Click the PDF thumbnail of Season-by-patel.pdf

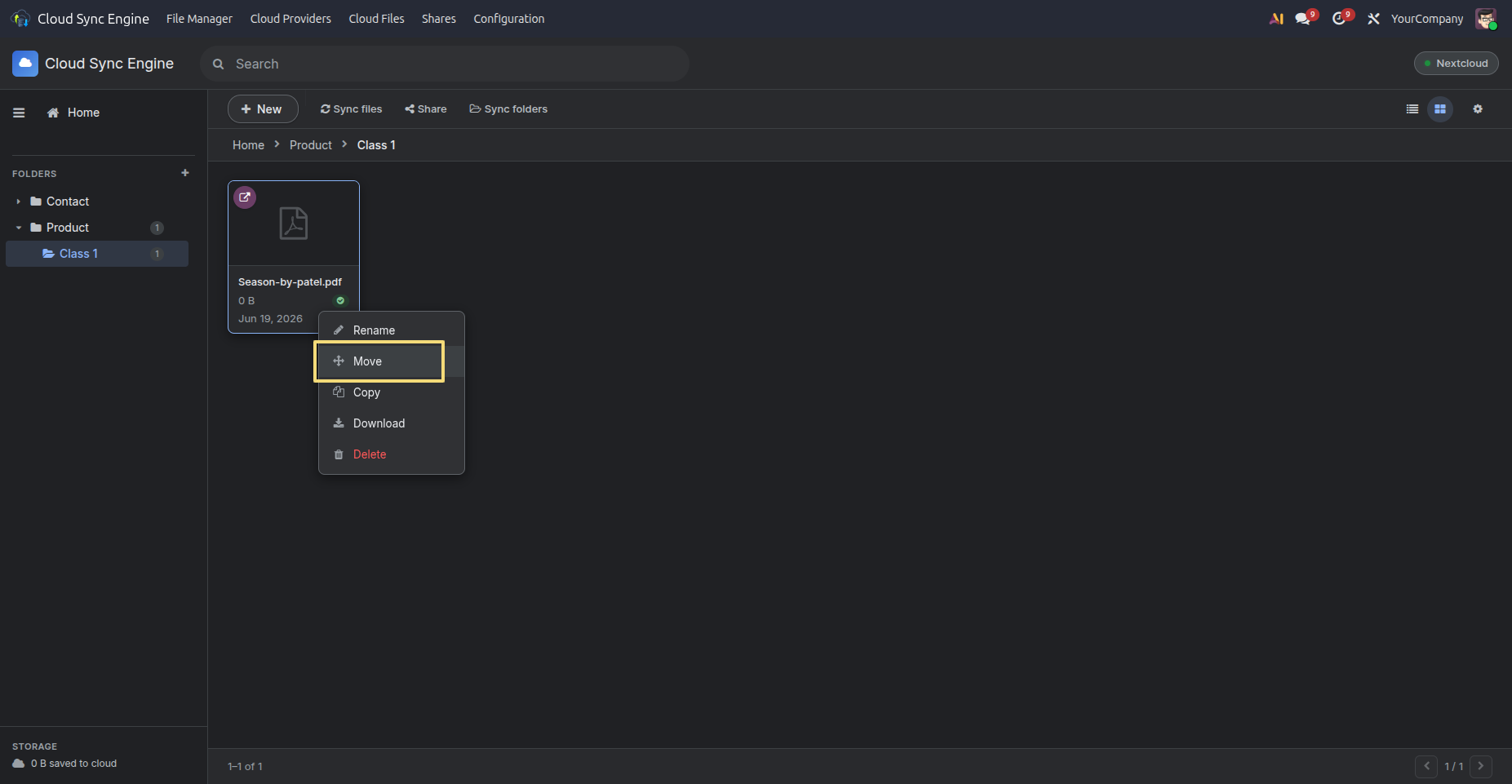point(294,224)
